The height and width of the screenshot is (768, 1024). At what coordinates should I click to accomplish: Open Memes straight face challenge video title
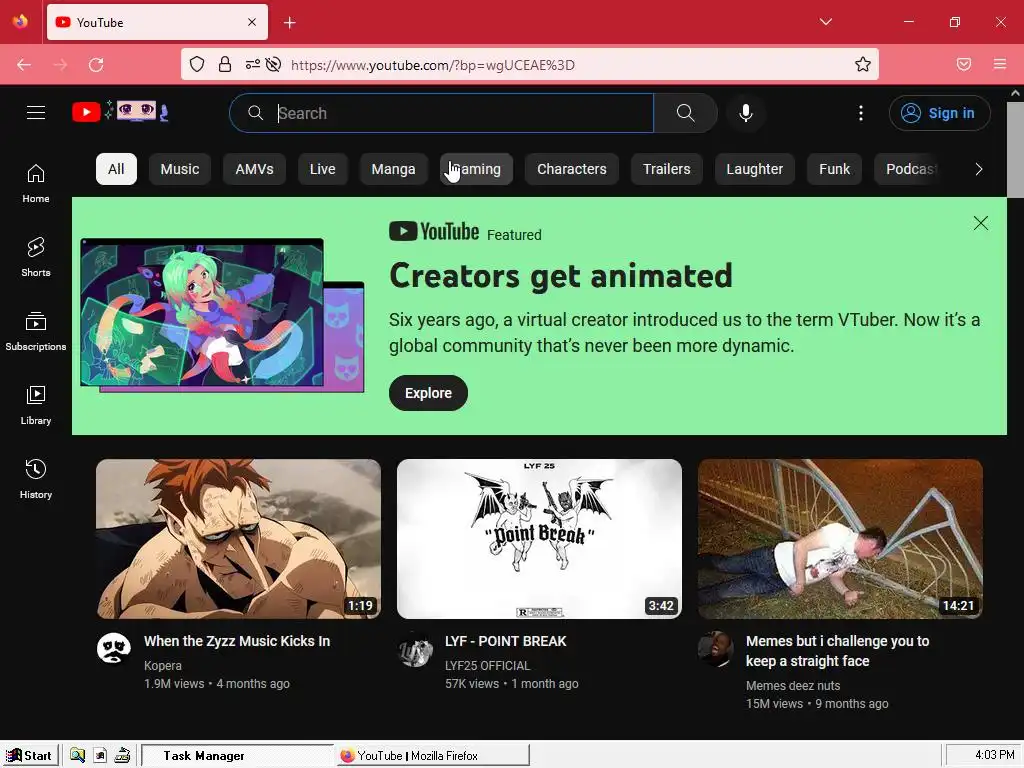pos(838,651)
